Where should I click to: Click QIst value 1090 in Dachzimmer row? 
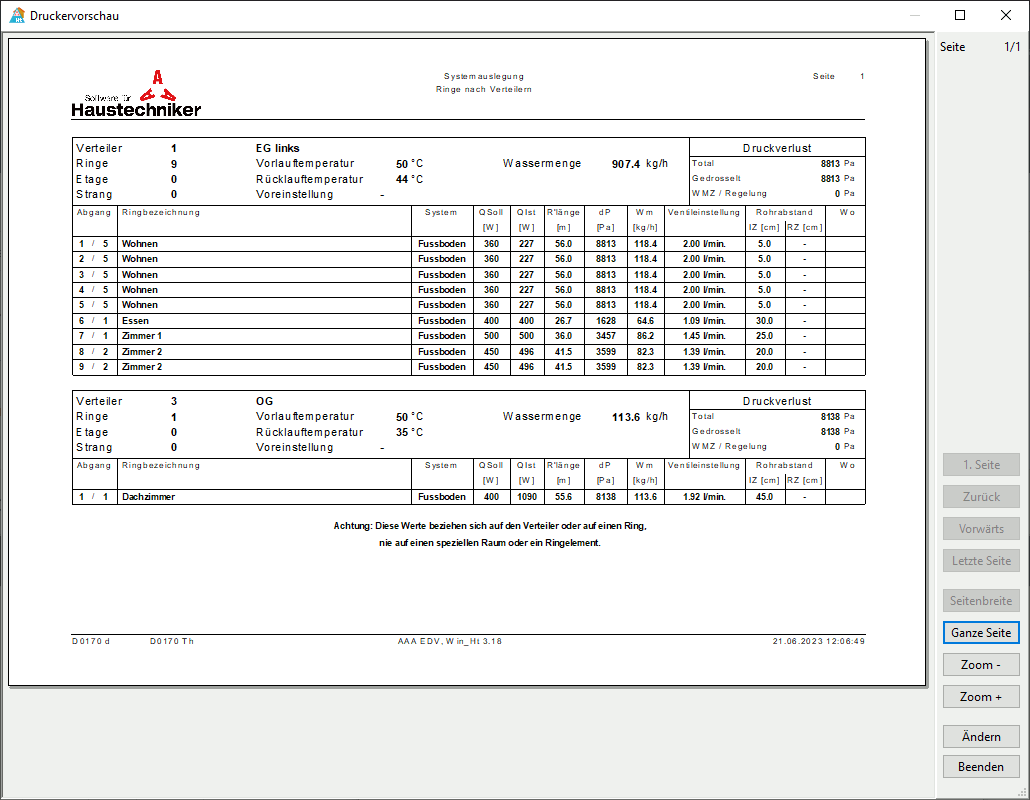click(527, 497)
